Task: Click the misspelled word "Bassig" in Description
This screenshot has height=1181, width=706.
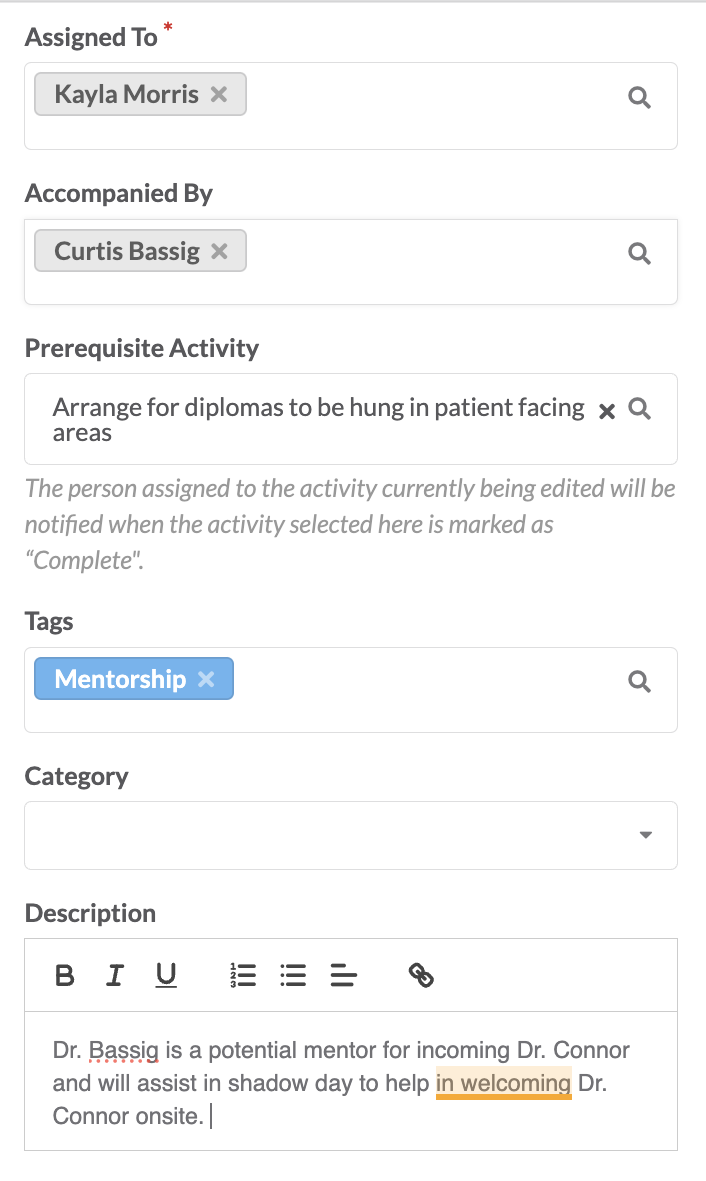Action: pyautogui.click(x=124, y=1050)
